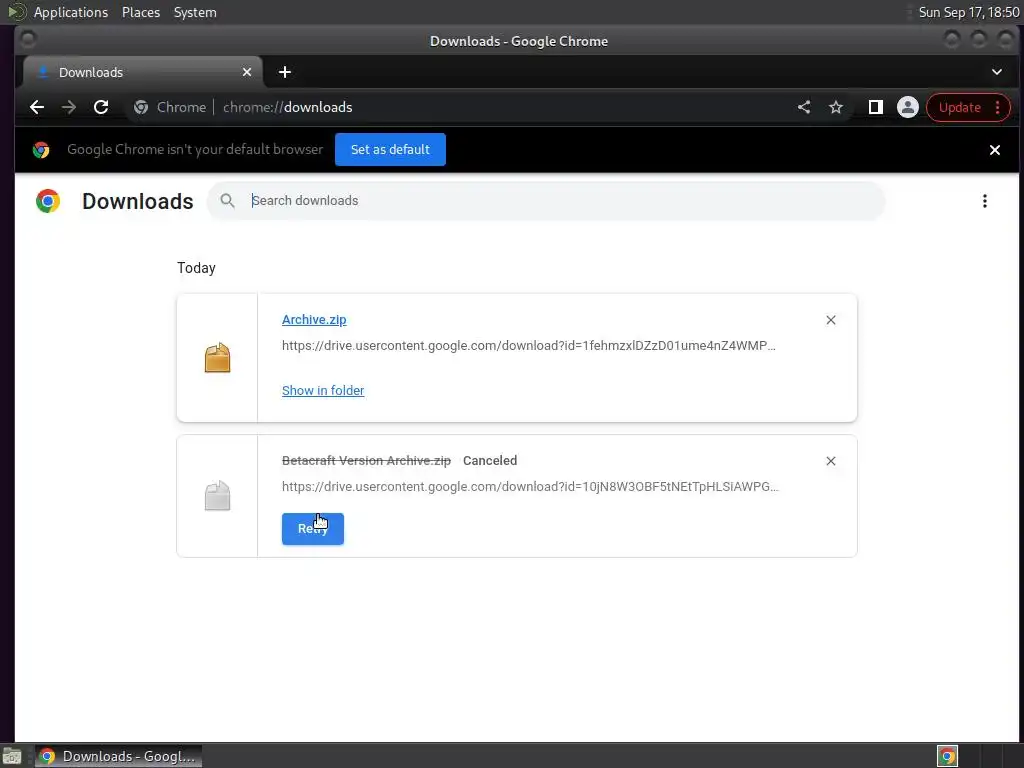Close the Downloads tab
The width and height of the screenshot is (1024, 768).
coord(247,72)
